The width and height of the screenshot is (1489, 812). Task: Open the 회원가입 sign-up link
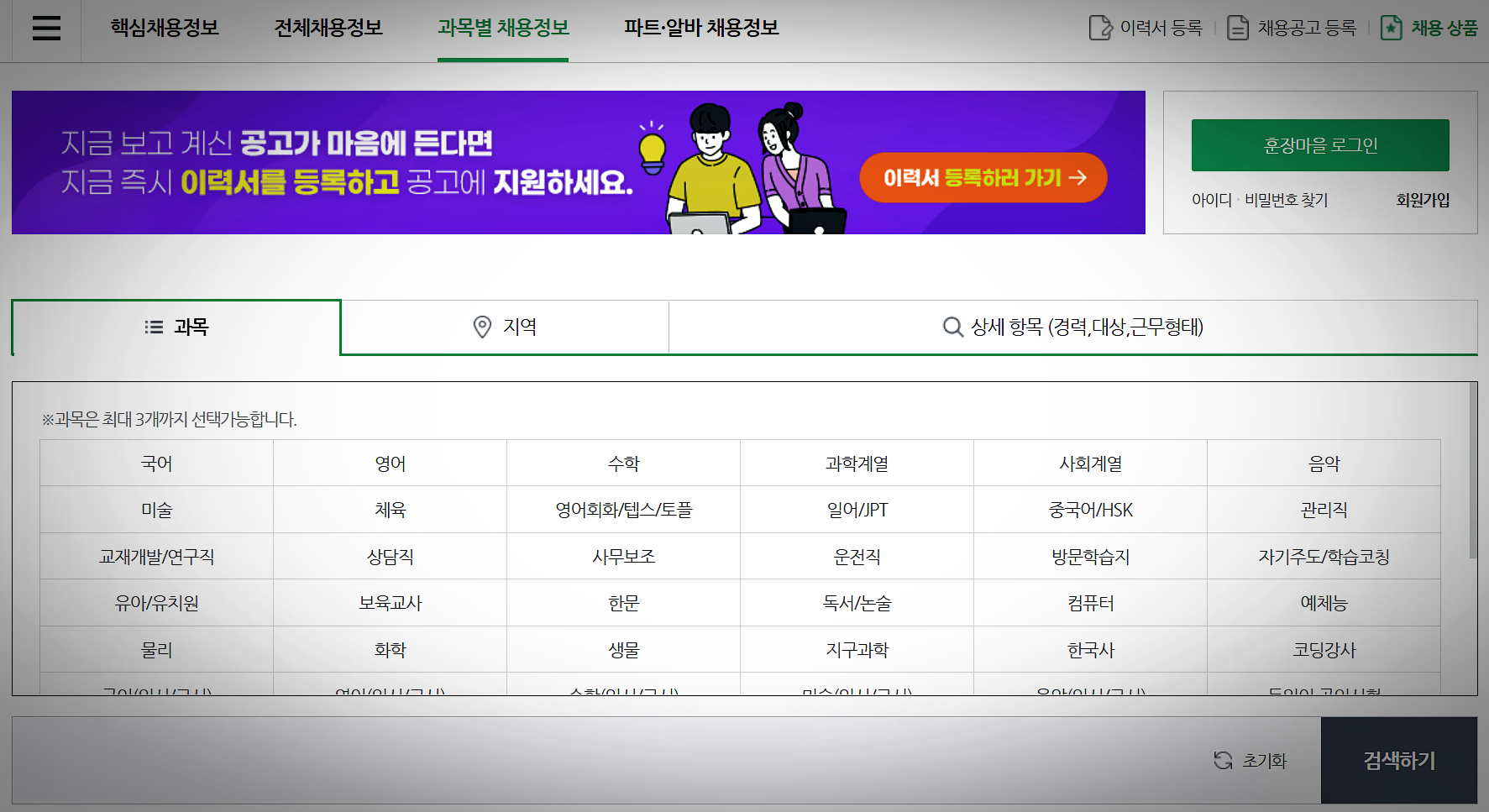click(1421, 200)
